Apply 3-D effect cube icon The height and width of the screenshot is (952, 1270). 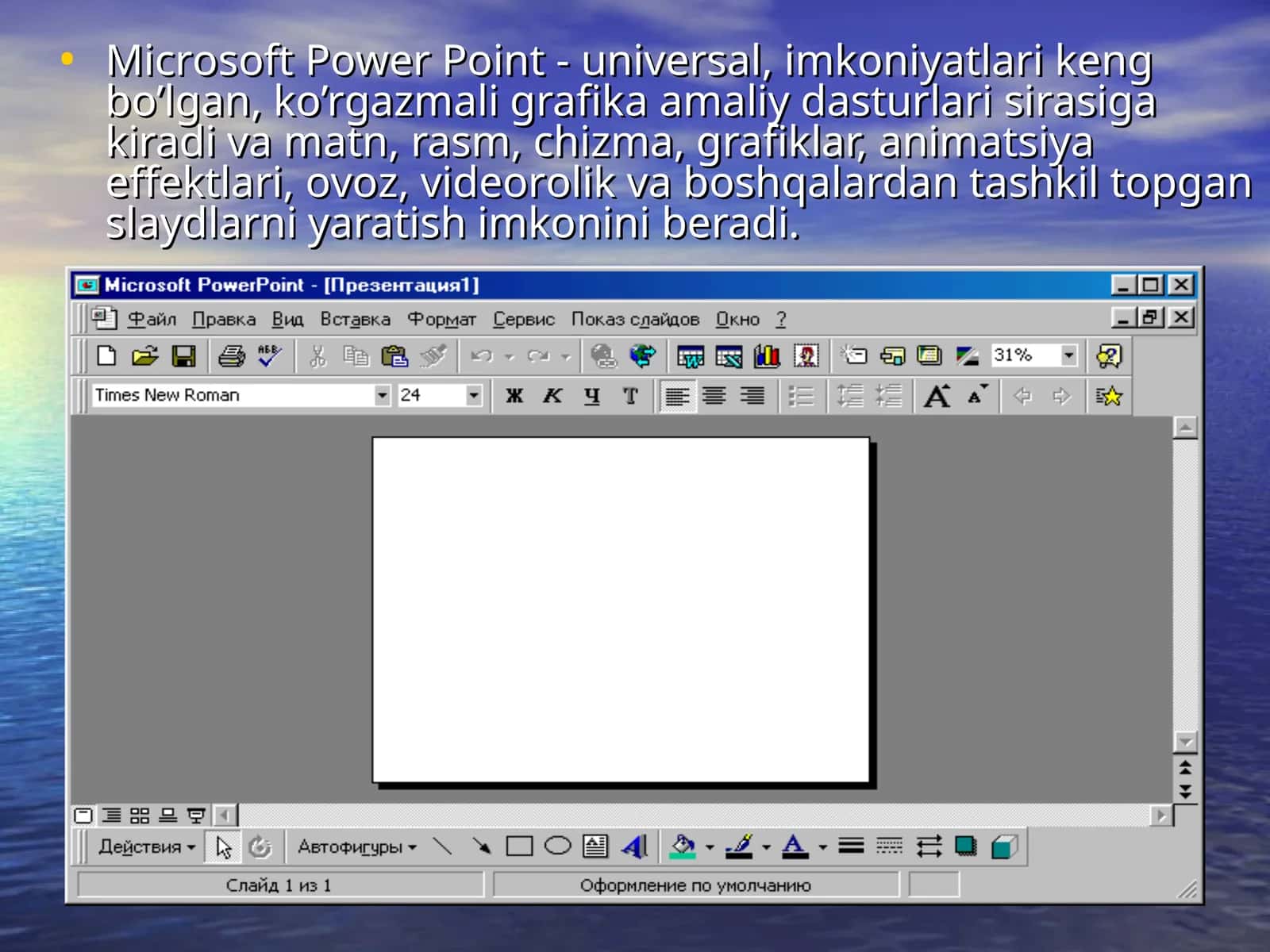1004,846
